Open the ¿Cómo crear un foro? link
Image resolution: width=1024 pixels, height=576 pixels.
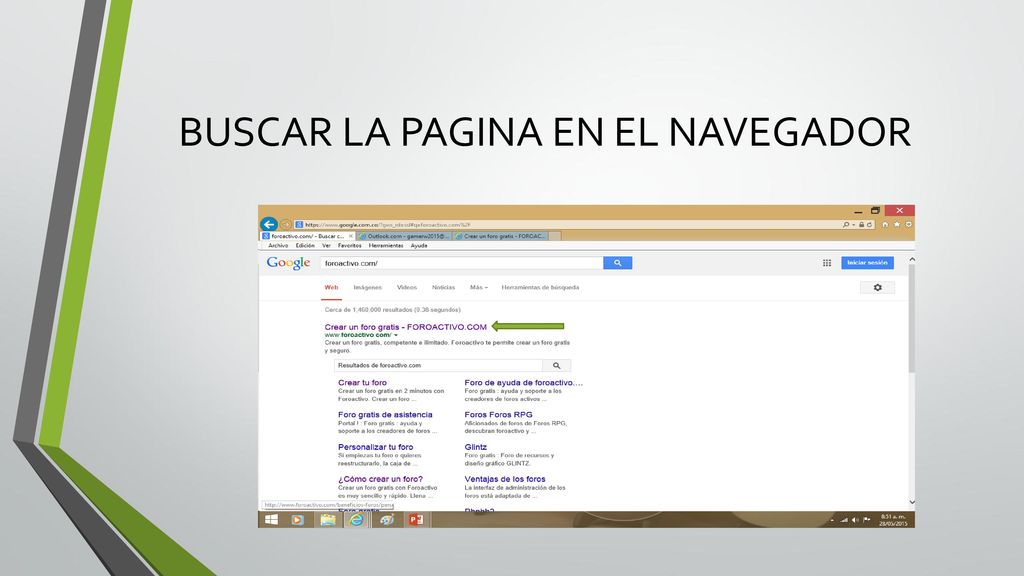tap(380, 479)
